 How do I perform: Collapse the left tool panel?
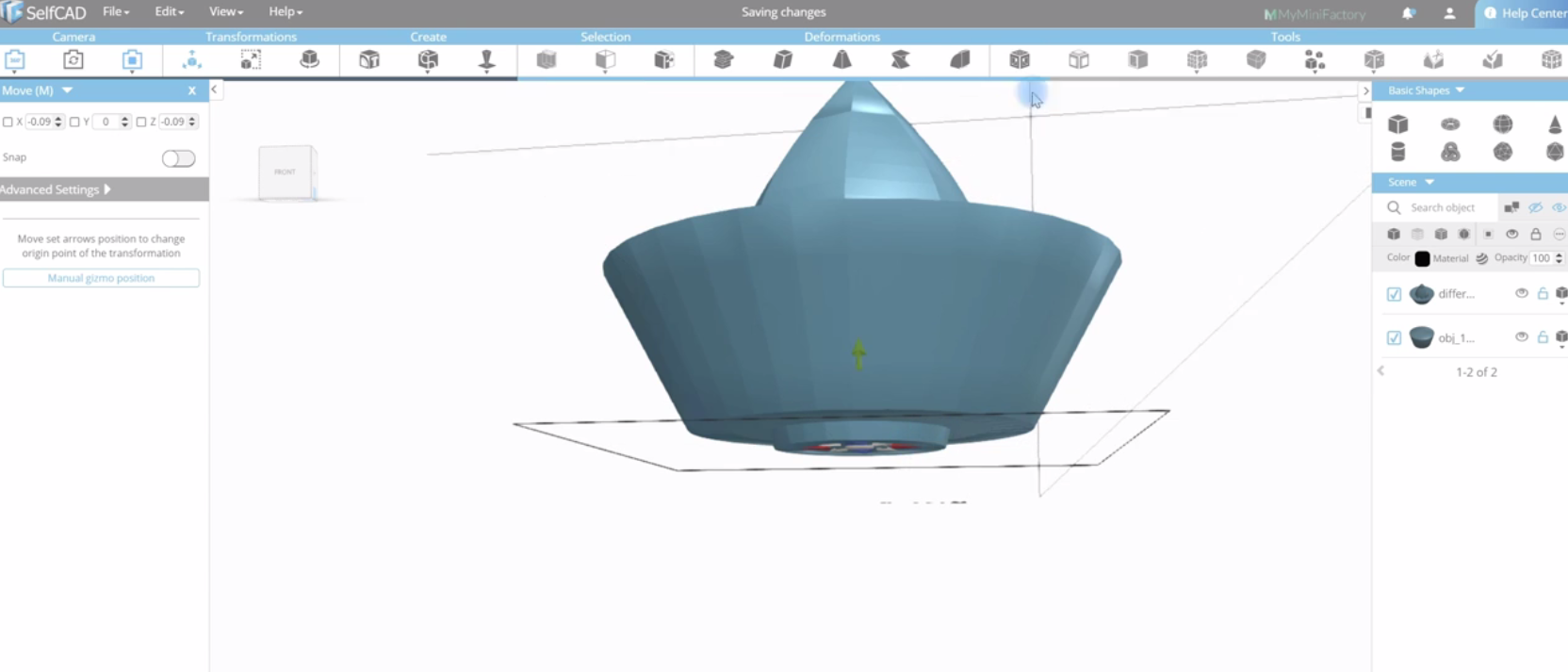point(215,90)
